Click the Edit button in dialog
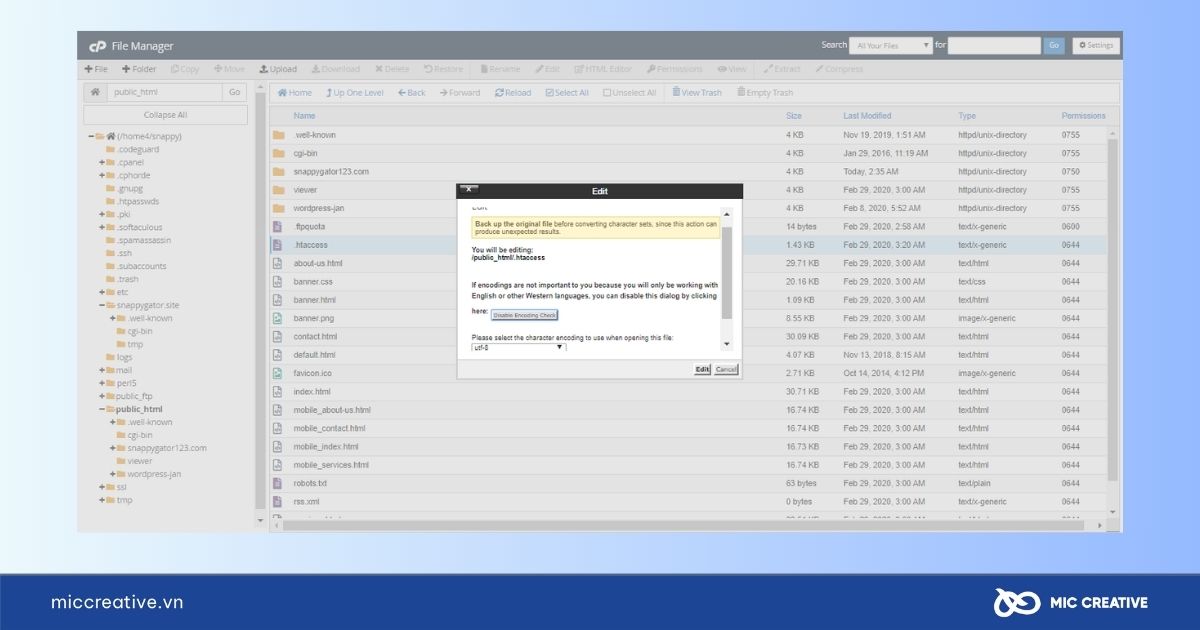The width and height of the screenshot is (1200, 630). coord(702,369)
